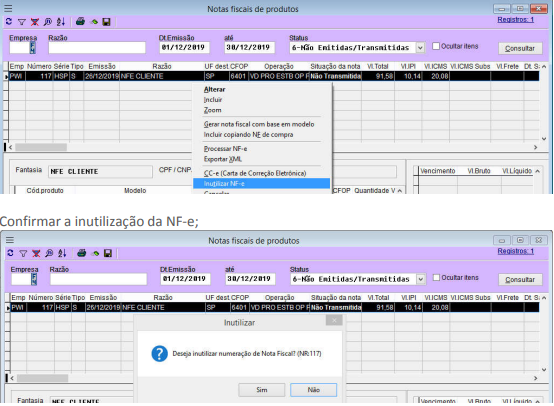This screenshot has width=554, height=406.
Task: Toggle Ocultar itens checkbox in the Inutilizar dialog window
Action: (436, 278)
